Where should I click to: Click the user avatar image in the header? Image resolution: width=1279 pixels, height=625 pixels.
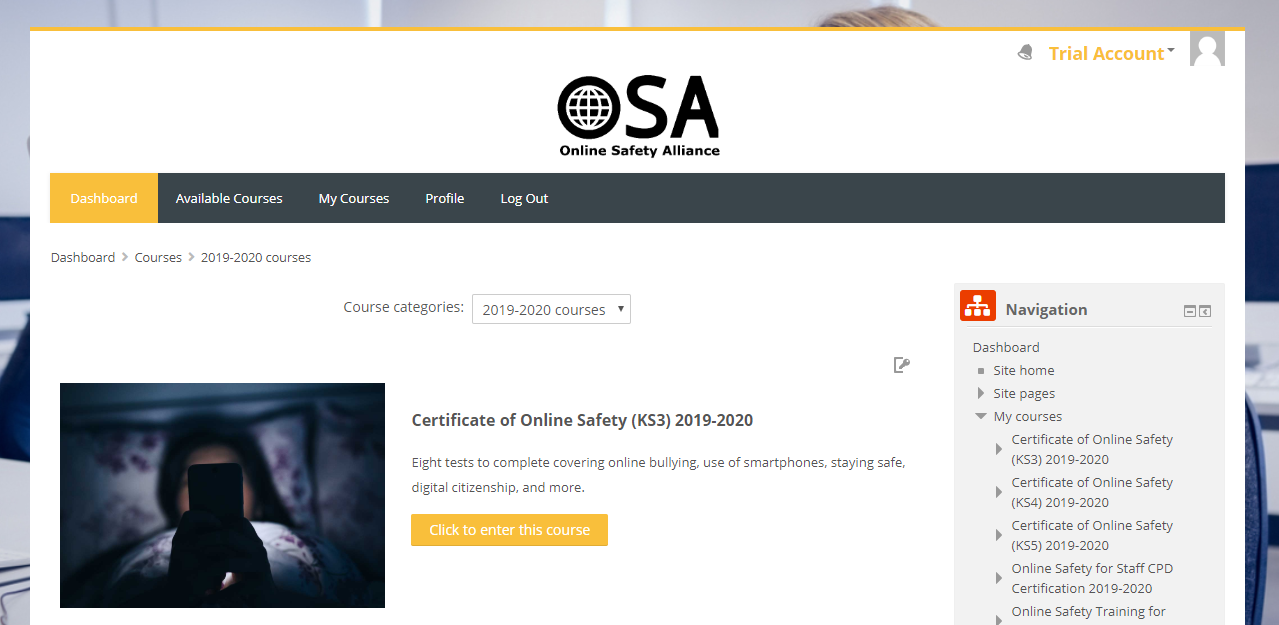(x=1207, y=47)
